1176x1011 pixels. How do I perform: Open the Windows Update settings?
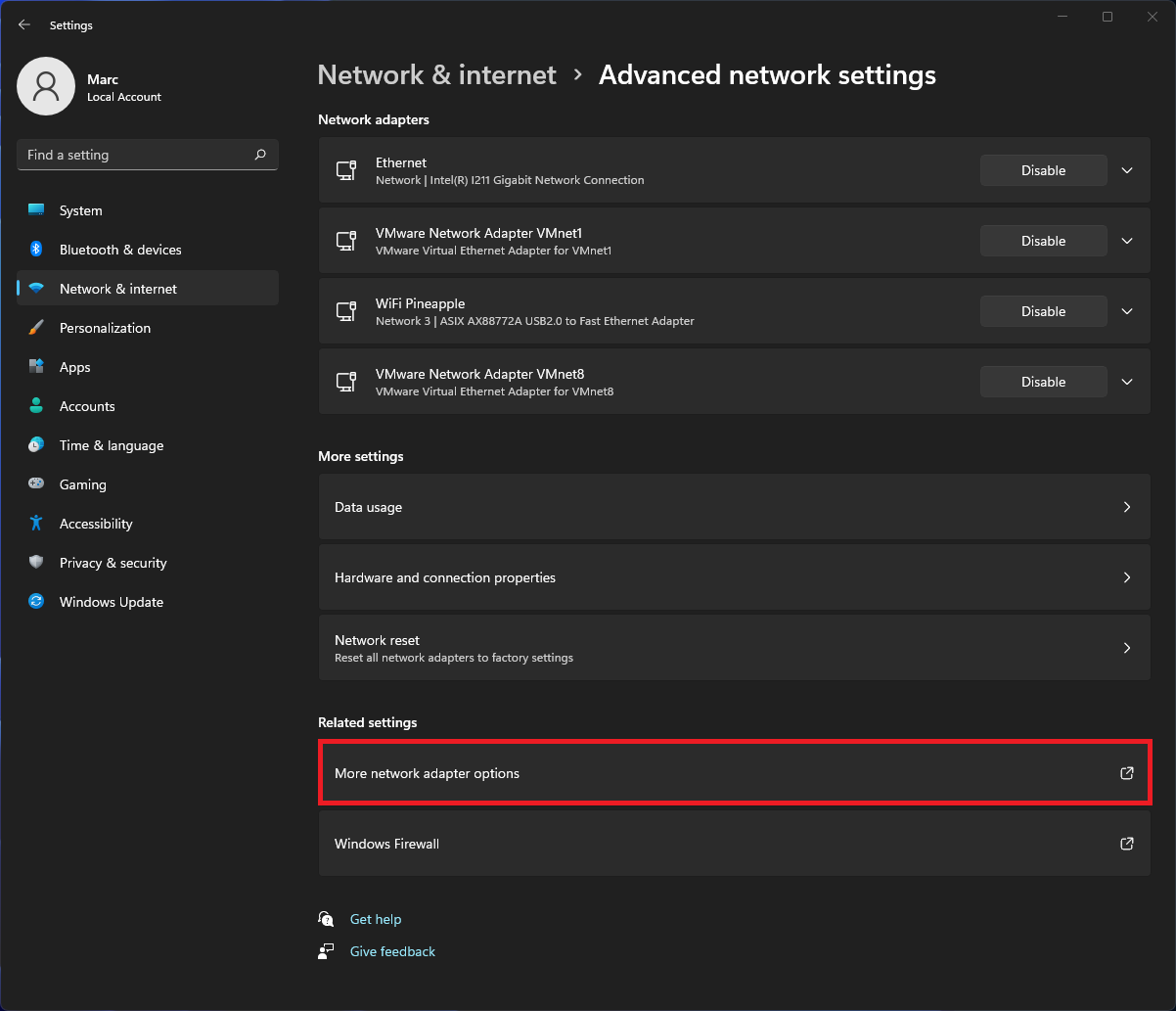click(x=111, y=601)
